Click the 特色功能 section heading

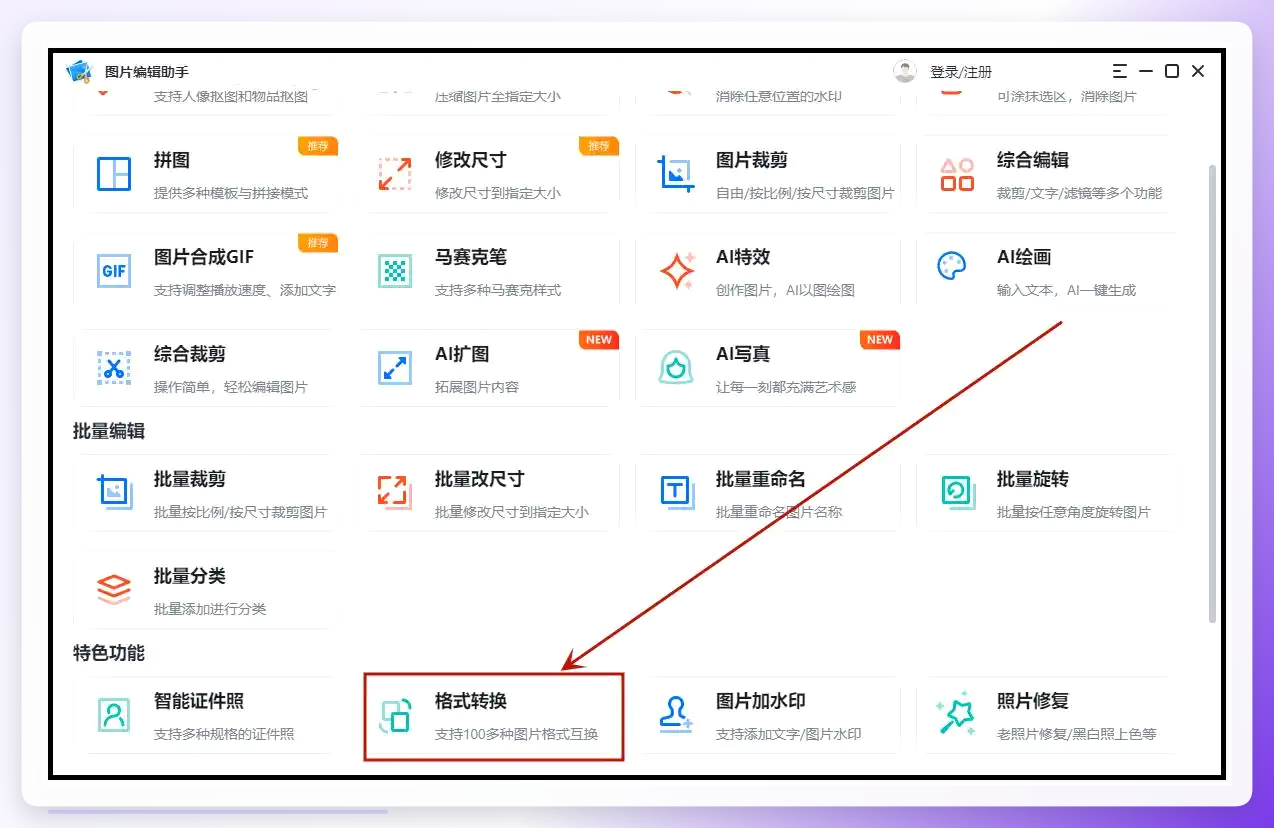point(109,653)
